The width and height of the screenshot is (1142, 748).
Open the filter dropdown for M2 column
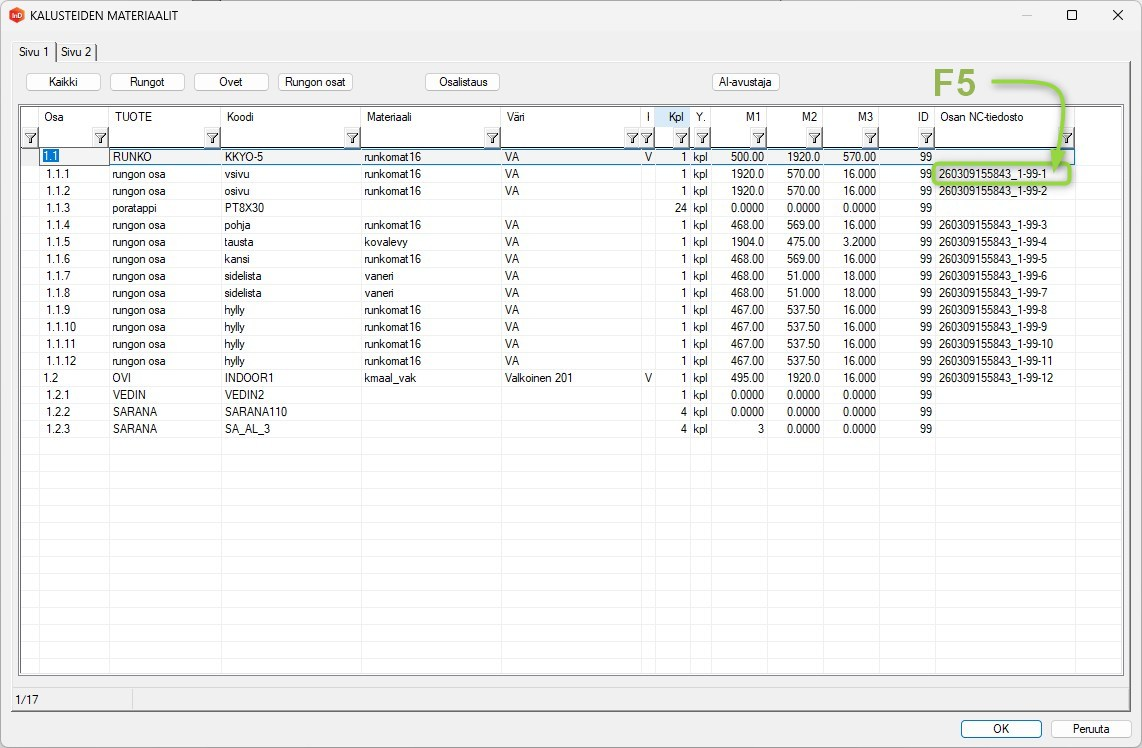[x=814, y=138]
